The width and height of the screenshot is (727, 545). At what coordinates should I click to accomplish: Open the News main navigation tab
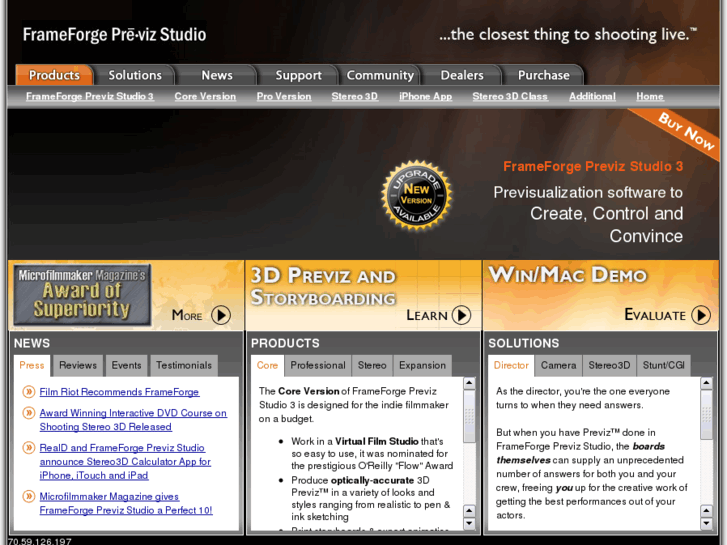tap(217, 75)
